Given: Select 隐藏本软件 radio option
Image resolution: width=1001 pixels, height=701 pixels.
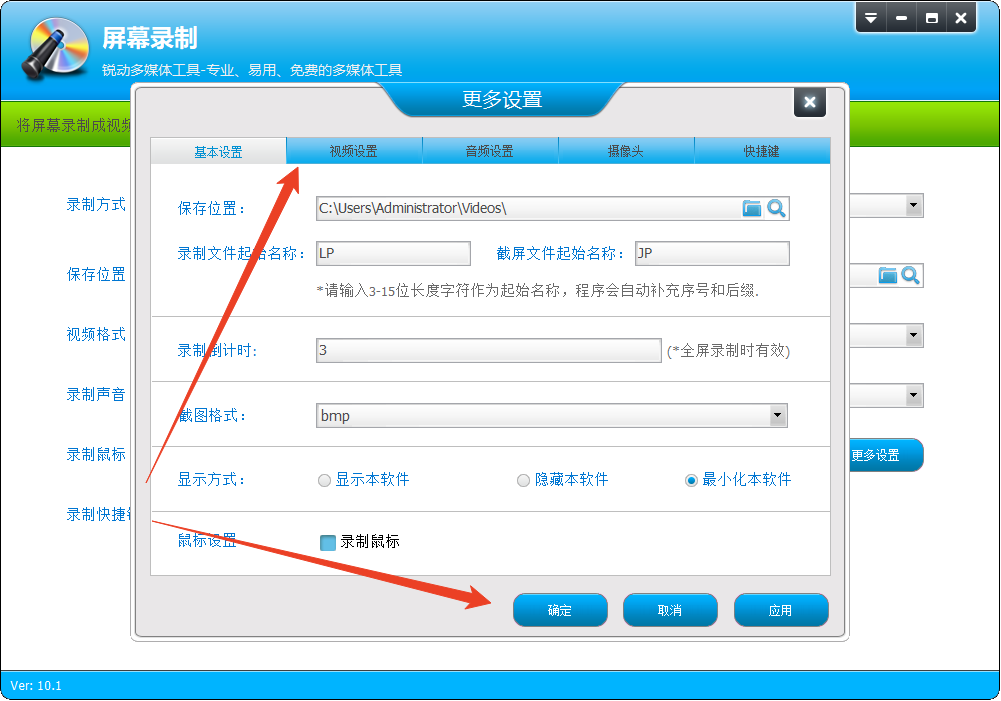Looking at the screenshot, I should point(562,479).
